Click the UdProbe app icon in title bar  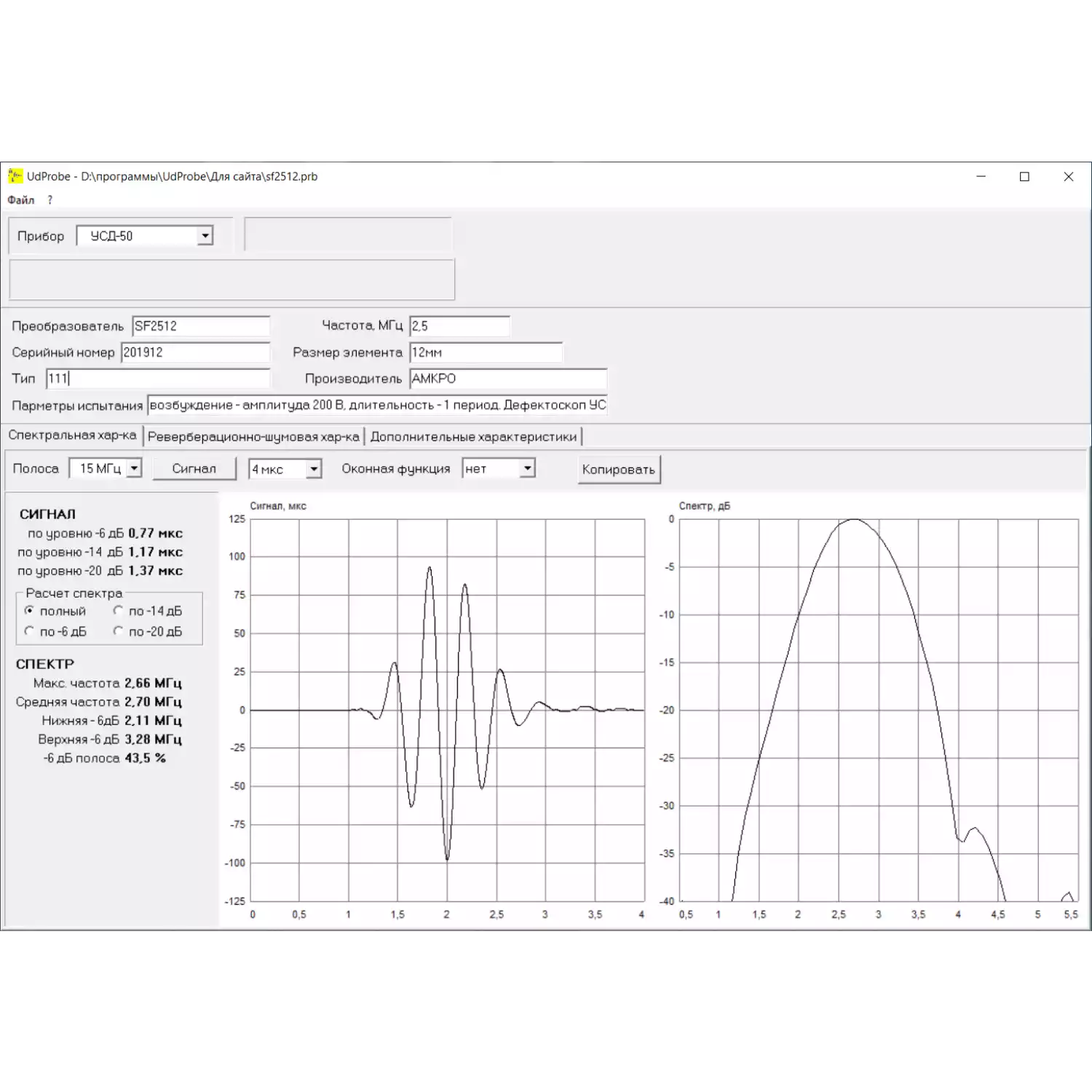15,176
